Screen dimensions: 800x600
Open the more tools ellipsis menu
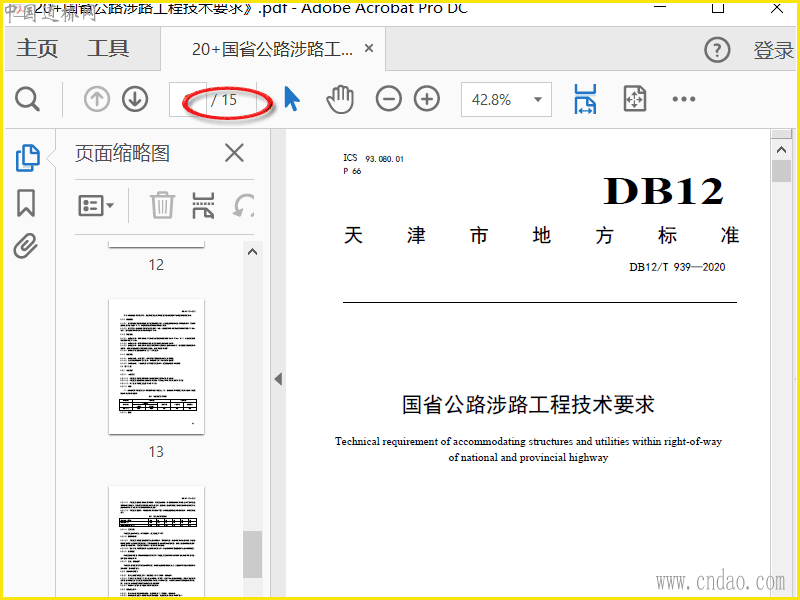(684, 99)
